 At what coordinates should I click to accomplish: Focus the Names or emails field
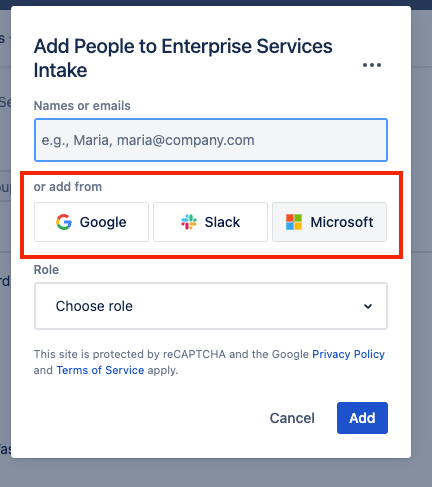(211, 140)
